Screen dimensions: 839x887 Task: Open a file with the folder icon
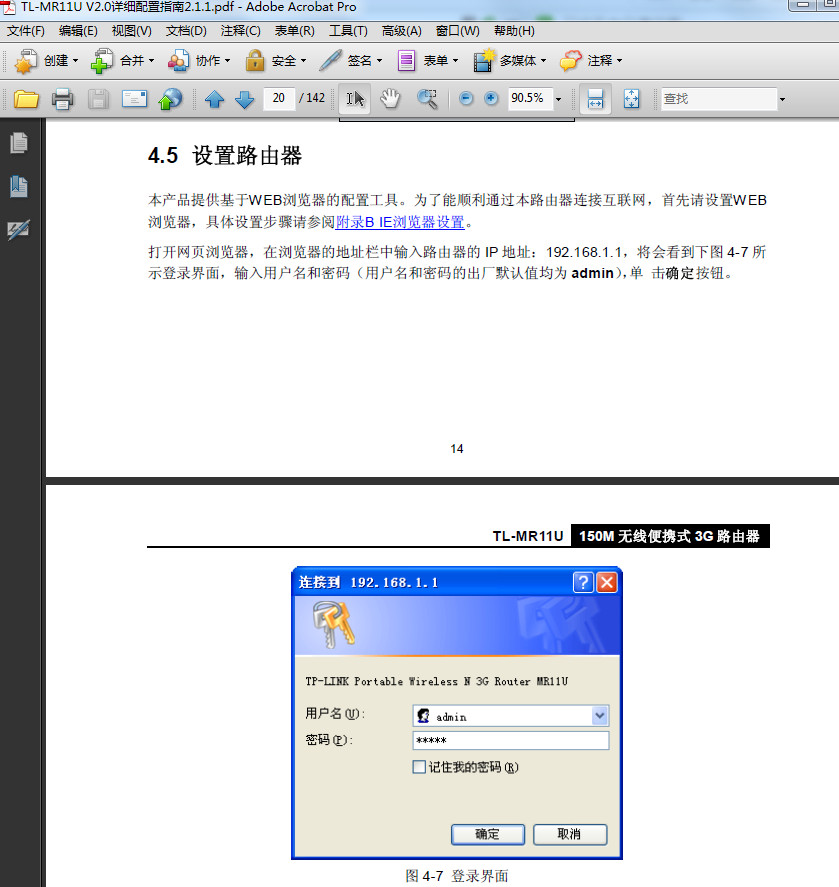pyautogui.click(x=26, y=99)
